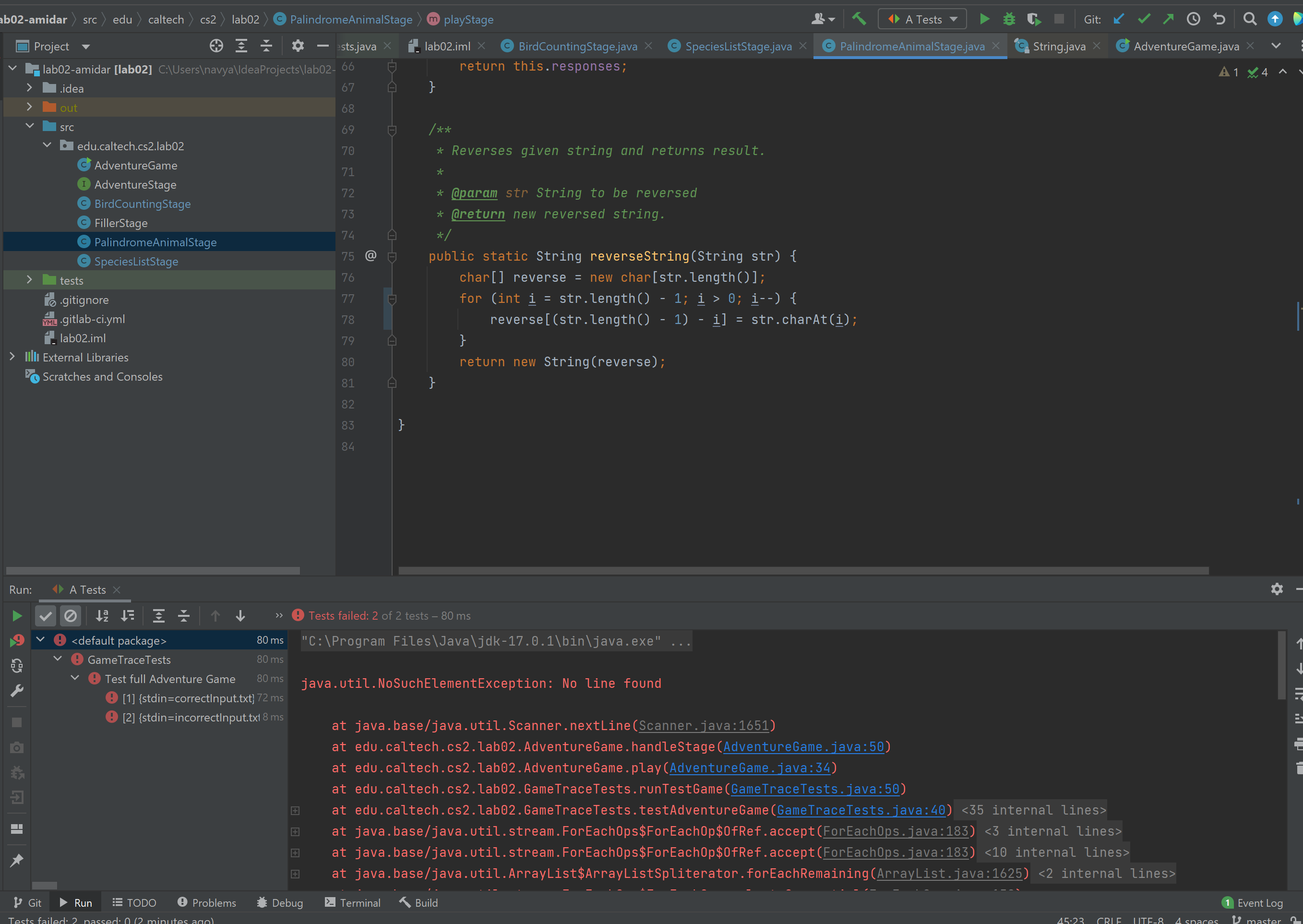1303x924 pixels.
Task: Click the Debug bug icon in the top toolbar
Action: pyautogui.click(x=1009, y=19)
